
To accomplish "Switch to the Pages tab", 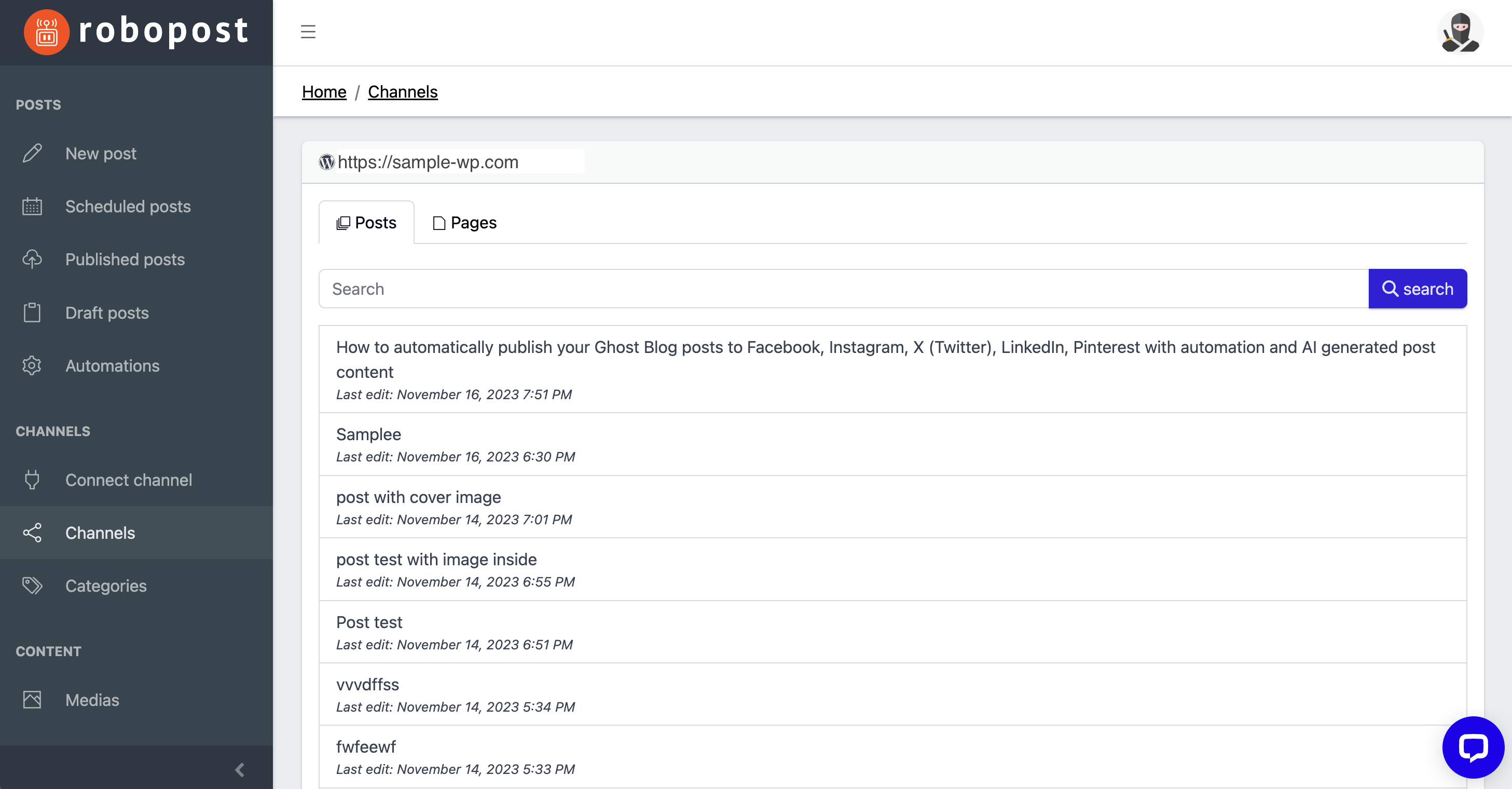I will (464, 222).
